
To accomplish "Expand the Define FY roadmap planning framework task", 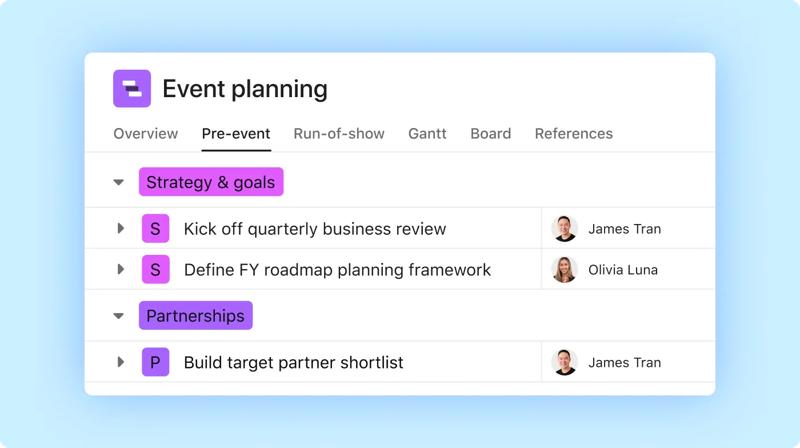I will click(120, 270).
